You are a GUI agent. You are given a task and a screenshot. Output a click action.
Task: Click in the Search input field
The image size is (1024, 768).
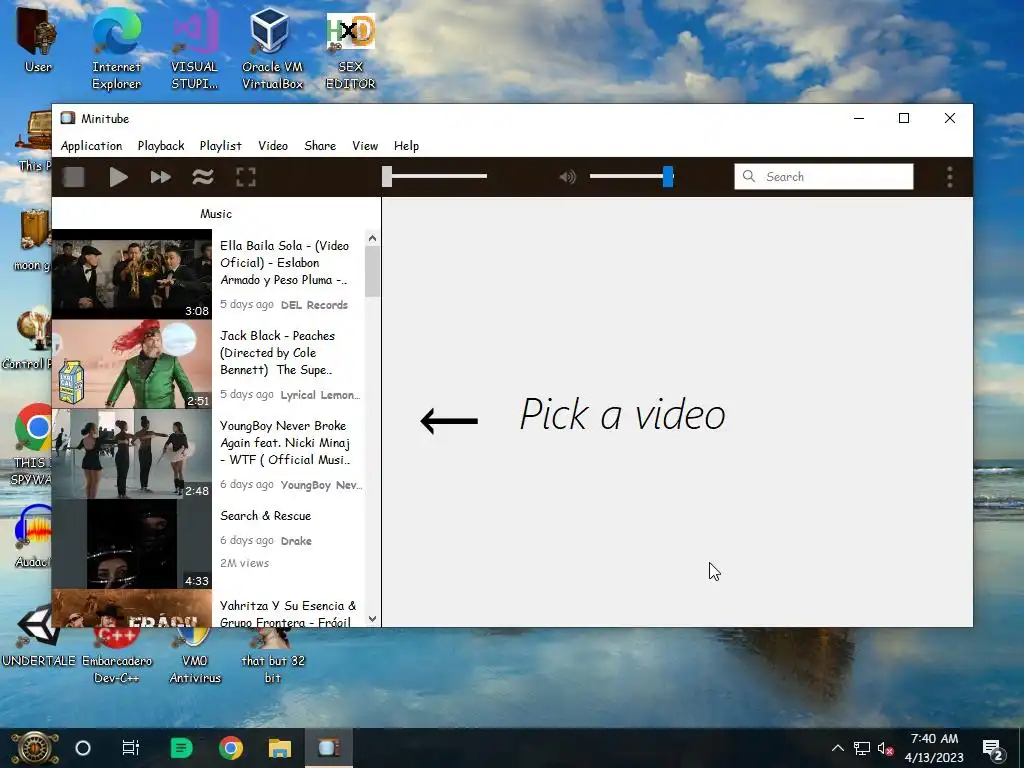(x=824, y=176)
